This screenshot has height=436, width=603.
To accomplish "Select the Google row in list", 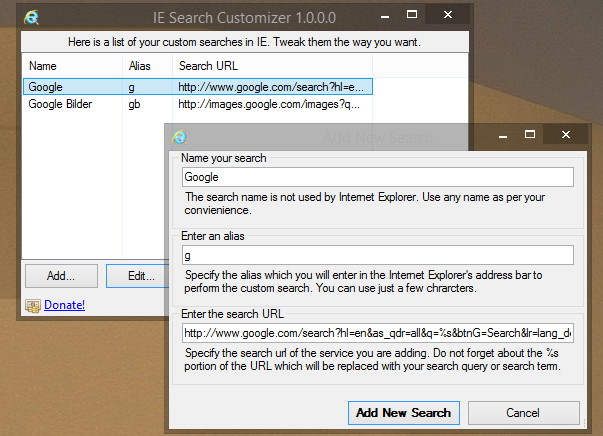I will click(x=198, y=87).
